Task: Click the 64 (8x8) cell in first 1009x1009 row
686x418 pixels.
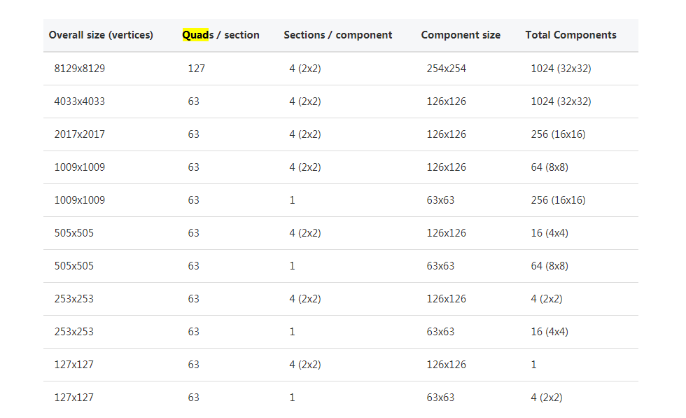Action: click(550, 167)
